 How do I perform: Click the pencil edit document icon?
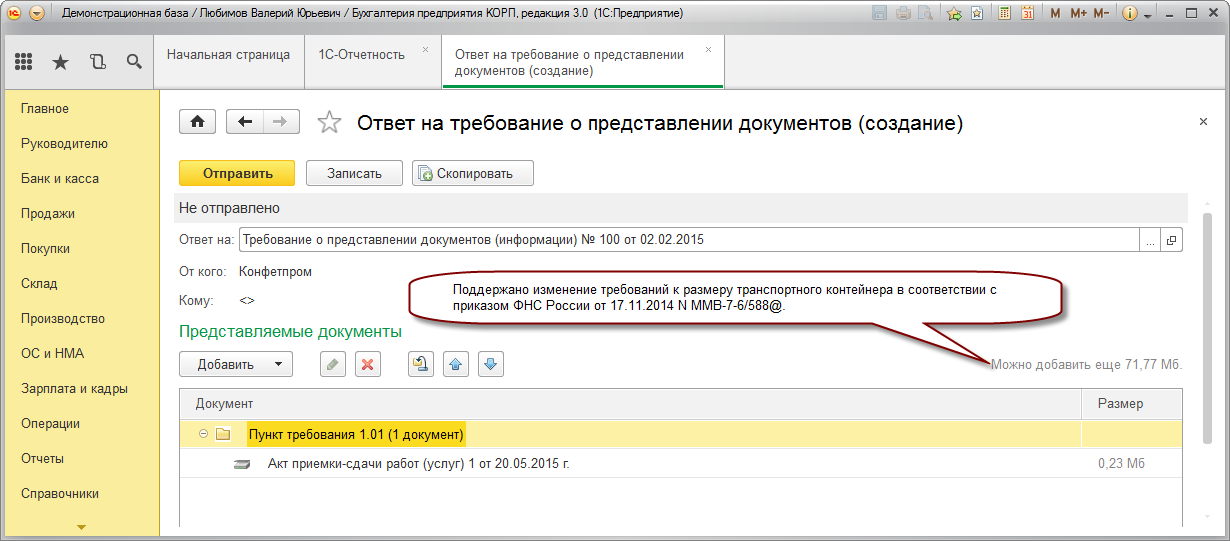tap(333, 364)
